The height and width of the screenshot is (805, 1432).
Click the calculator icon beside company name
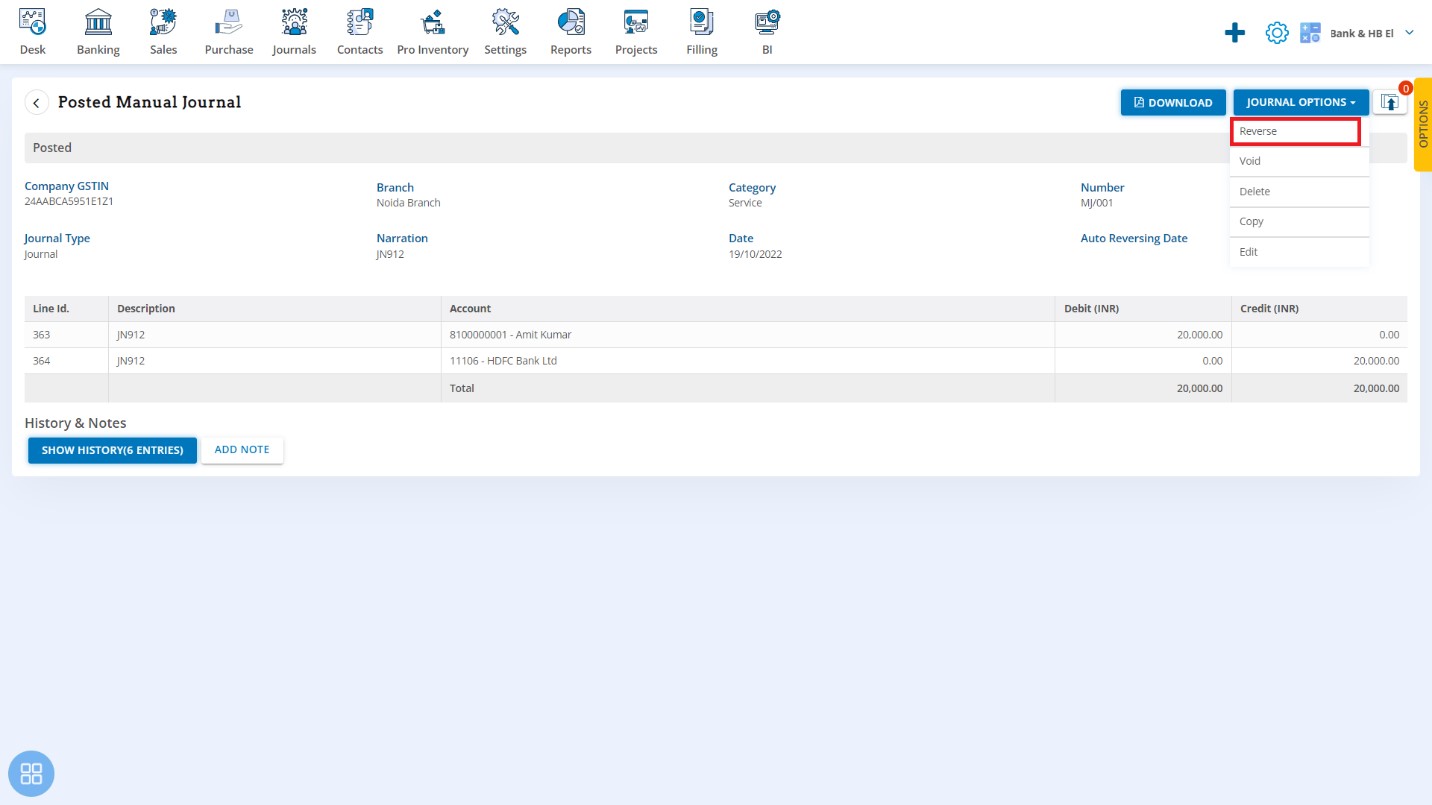1310,33
